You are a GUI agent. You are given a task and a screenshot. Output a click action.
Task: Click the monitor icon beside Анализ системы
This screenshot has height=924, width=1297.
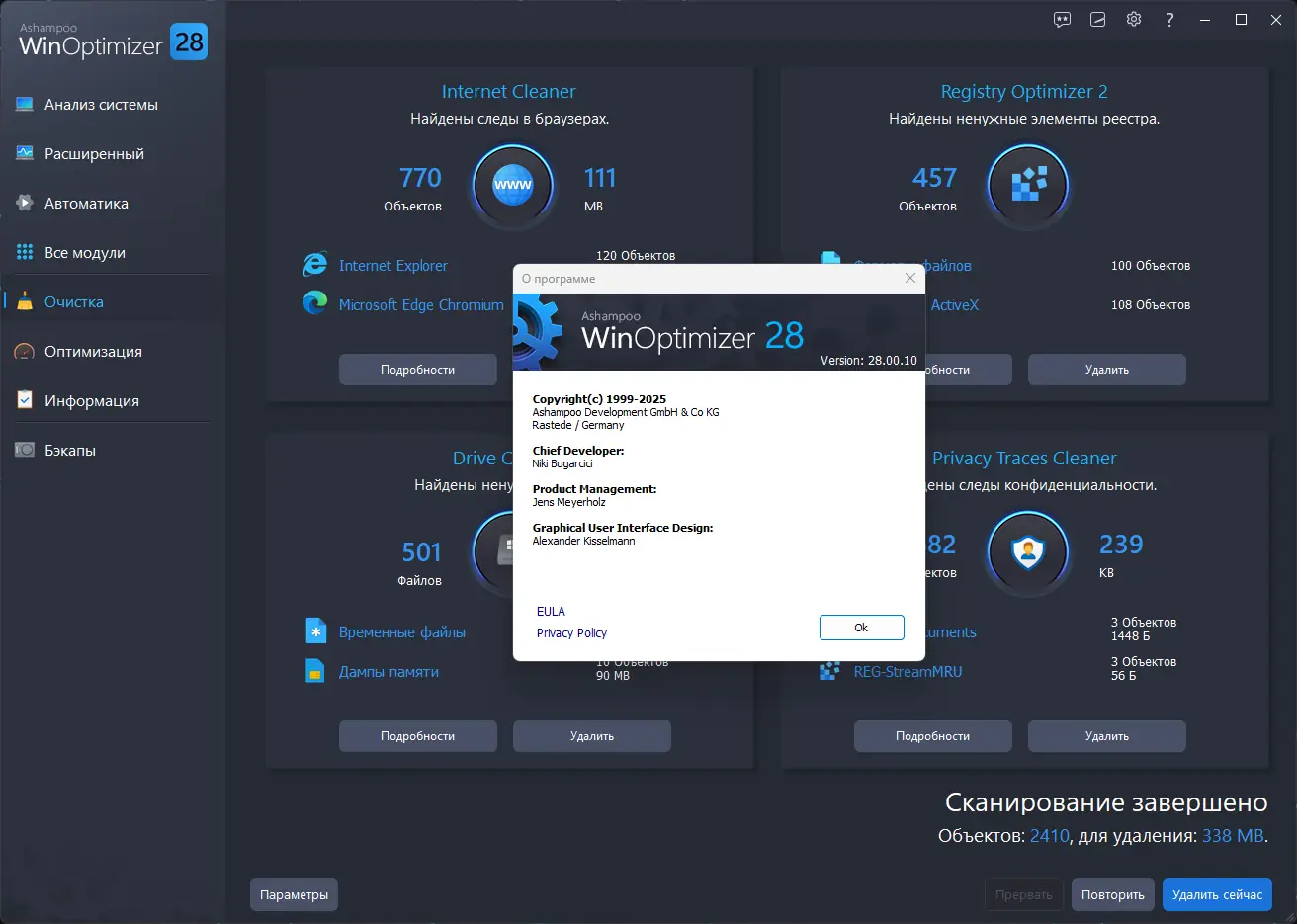(25, 105)
